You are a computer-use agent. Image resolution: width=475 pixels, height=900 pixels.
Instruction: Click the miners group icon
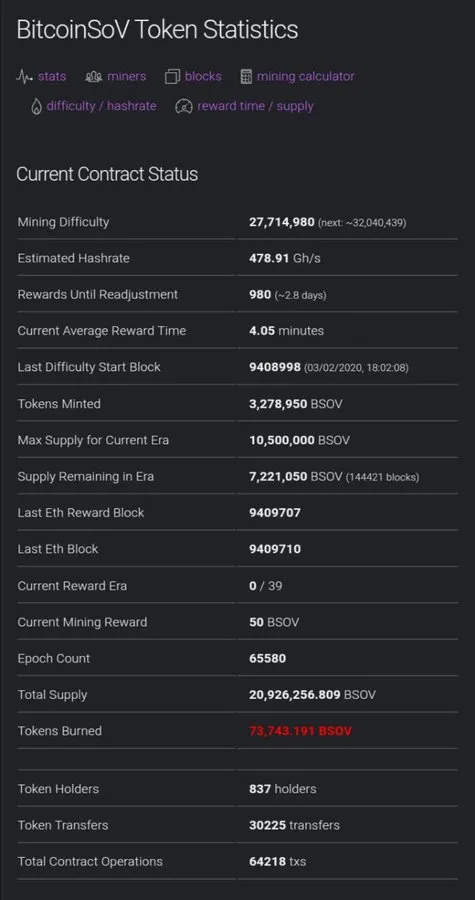point(94,76)
